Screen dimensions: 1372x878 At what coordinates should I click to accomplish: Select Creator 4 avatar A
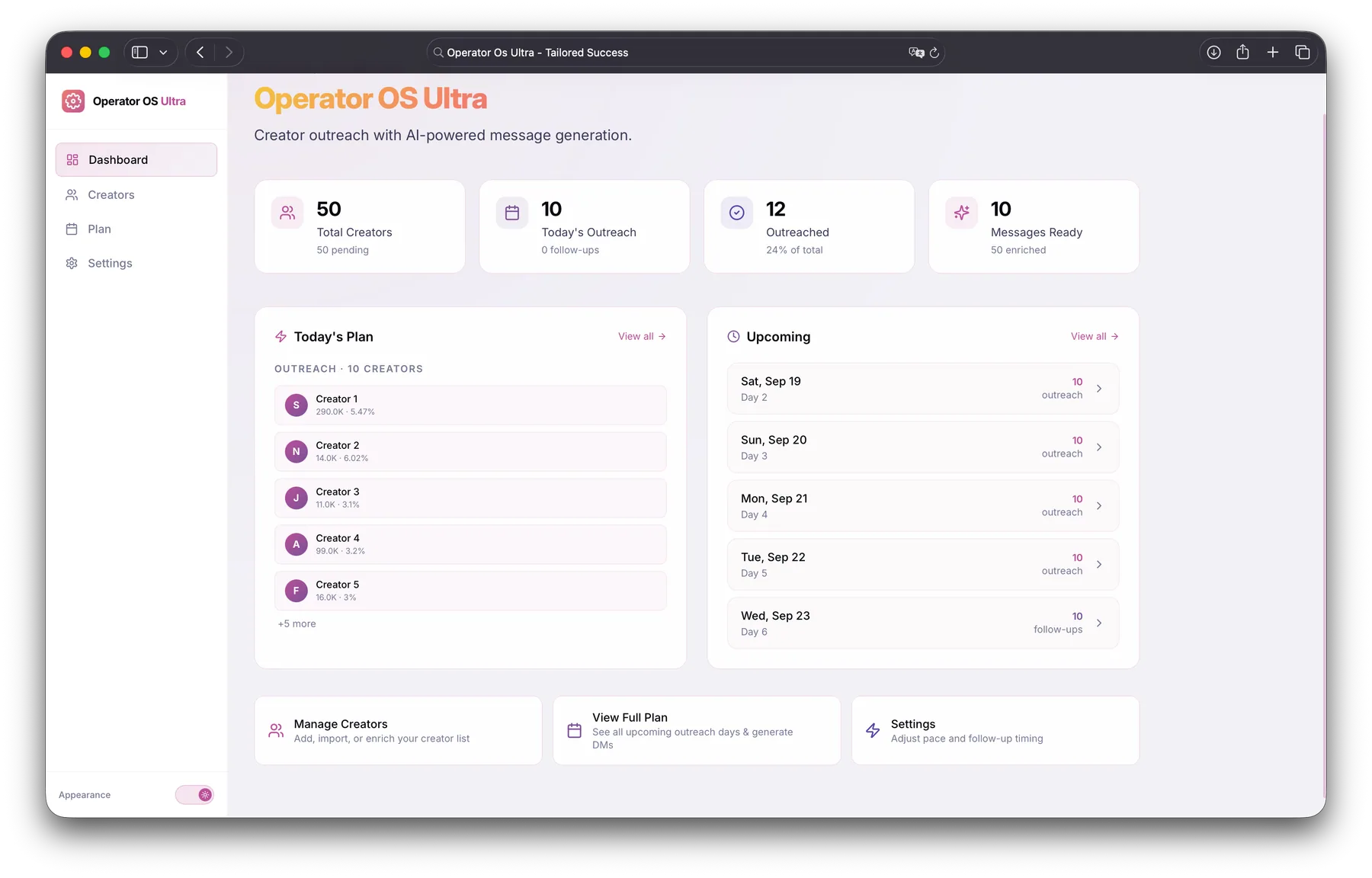coord(297,544)
